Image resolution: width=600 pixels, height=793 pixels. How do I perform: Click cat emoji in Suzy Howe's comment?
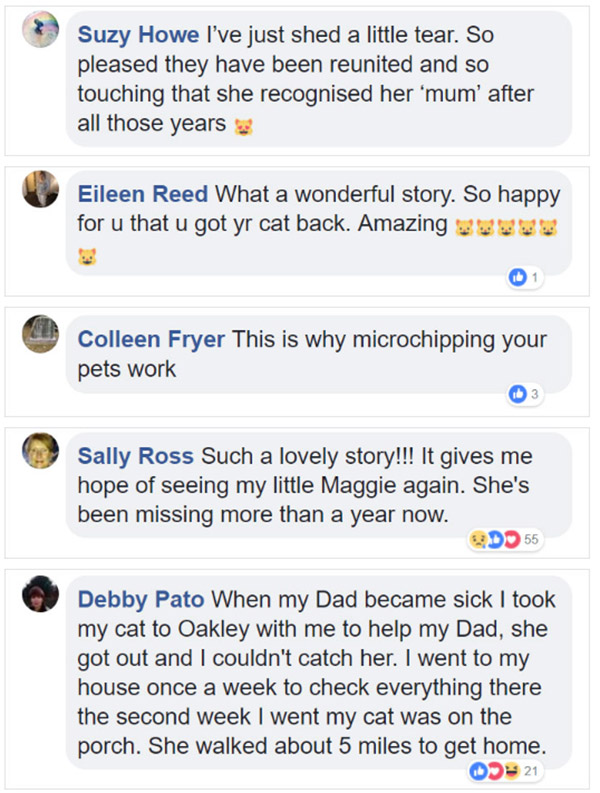tap(241, 127)
